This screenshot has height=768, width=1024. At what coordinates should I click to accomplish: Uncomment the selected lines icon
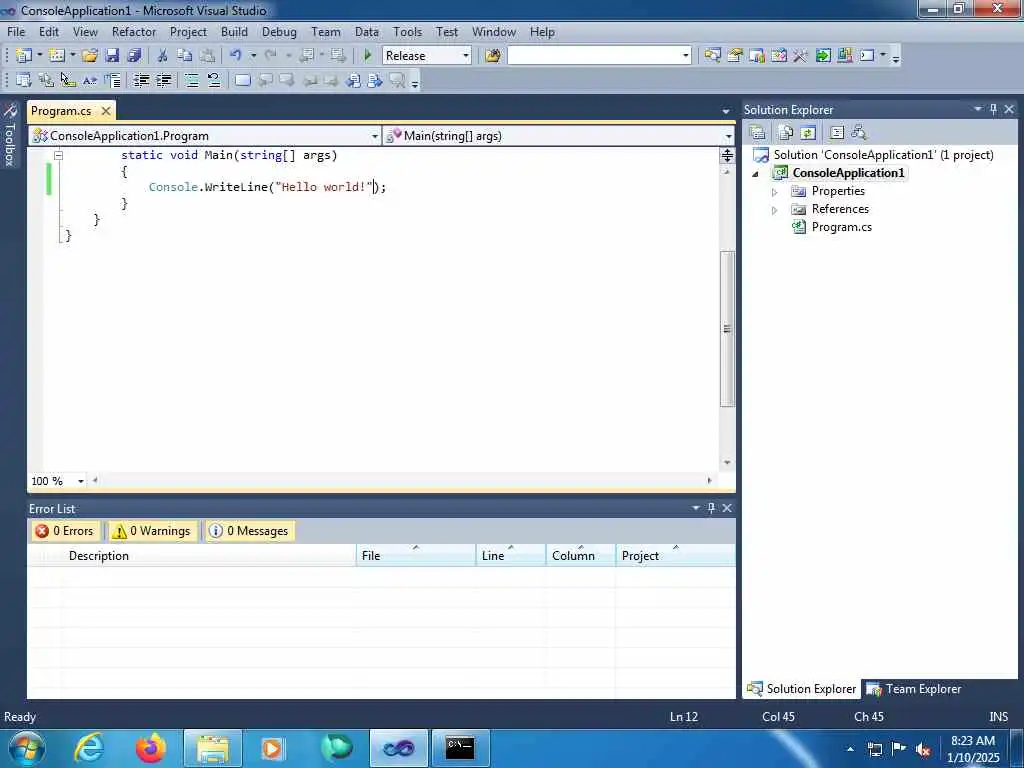tap(214, 80)
